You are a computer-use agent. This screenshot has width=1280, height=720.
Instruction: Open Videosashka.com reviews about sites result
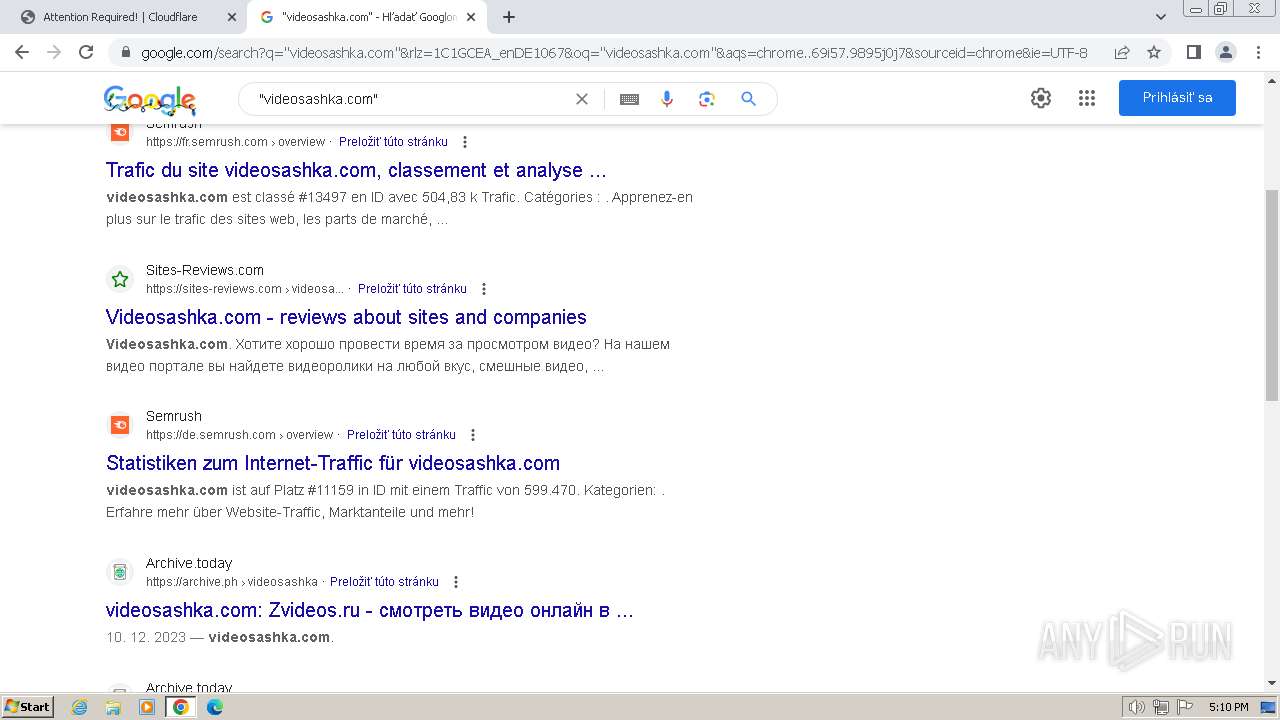[346, 317]
